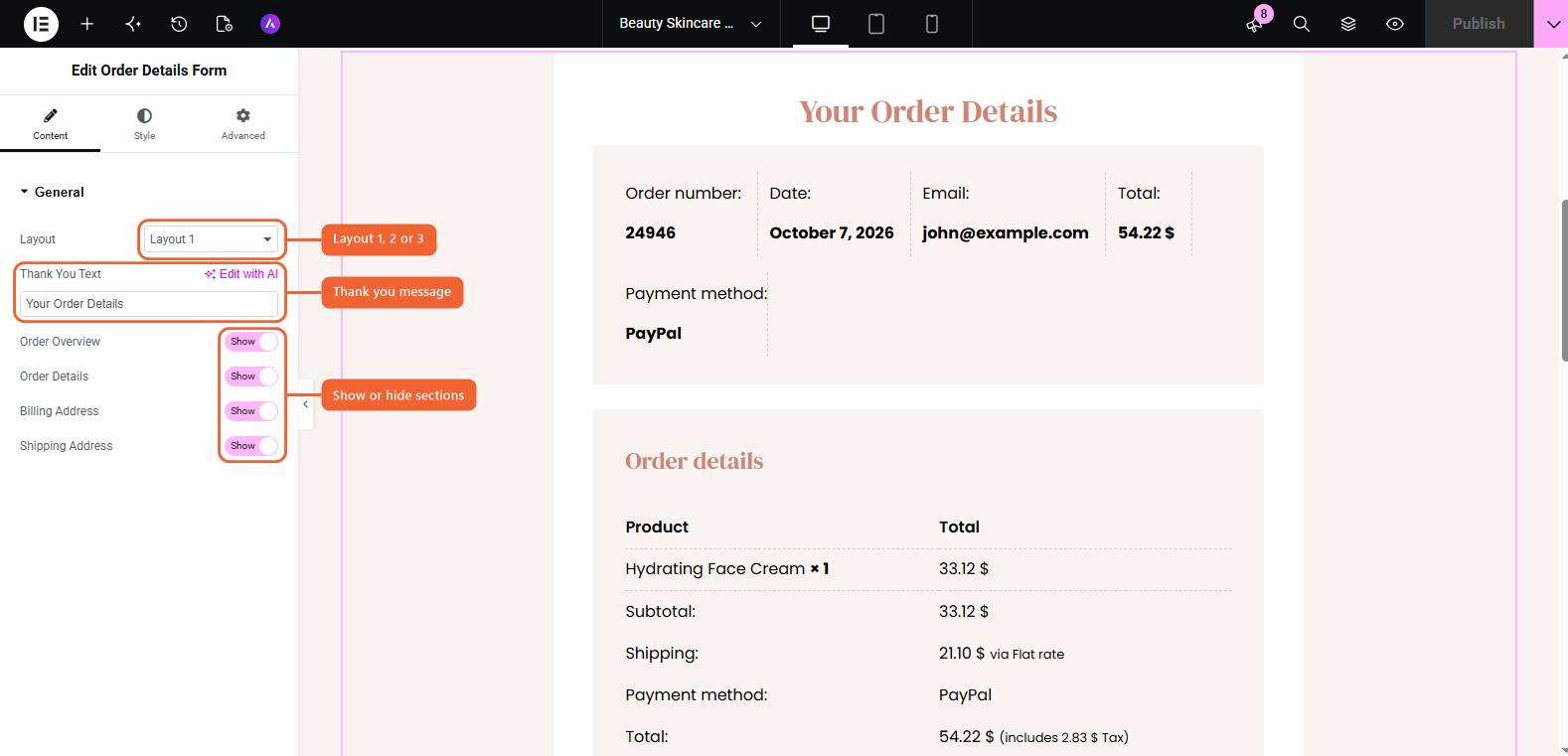Open the AI sparkle tool in top bar
Viewport: 1568px width, 756px height.
coord(133,24)
